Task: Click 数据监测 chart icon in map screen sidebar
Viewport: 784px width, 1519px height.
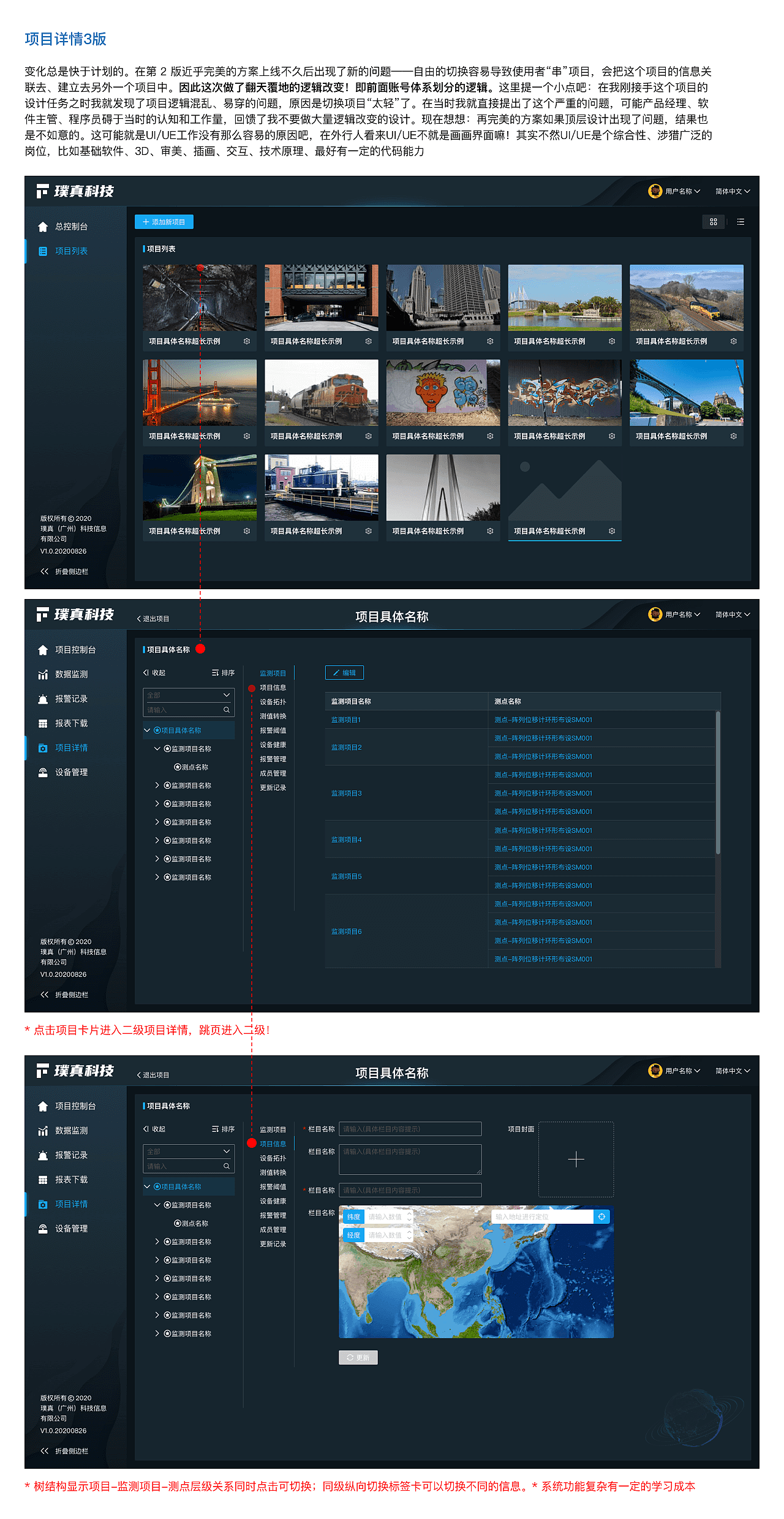Action: (x=43, y=1131)
